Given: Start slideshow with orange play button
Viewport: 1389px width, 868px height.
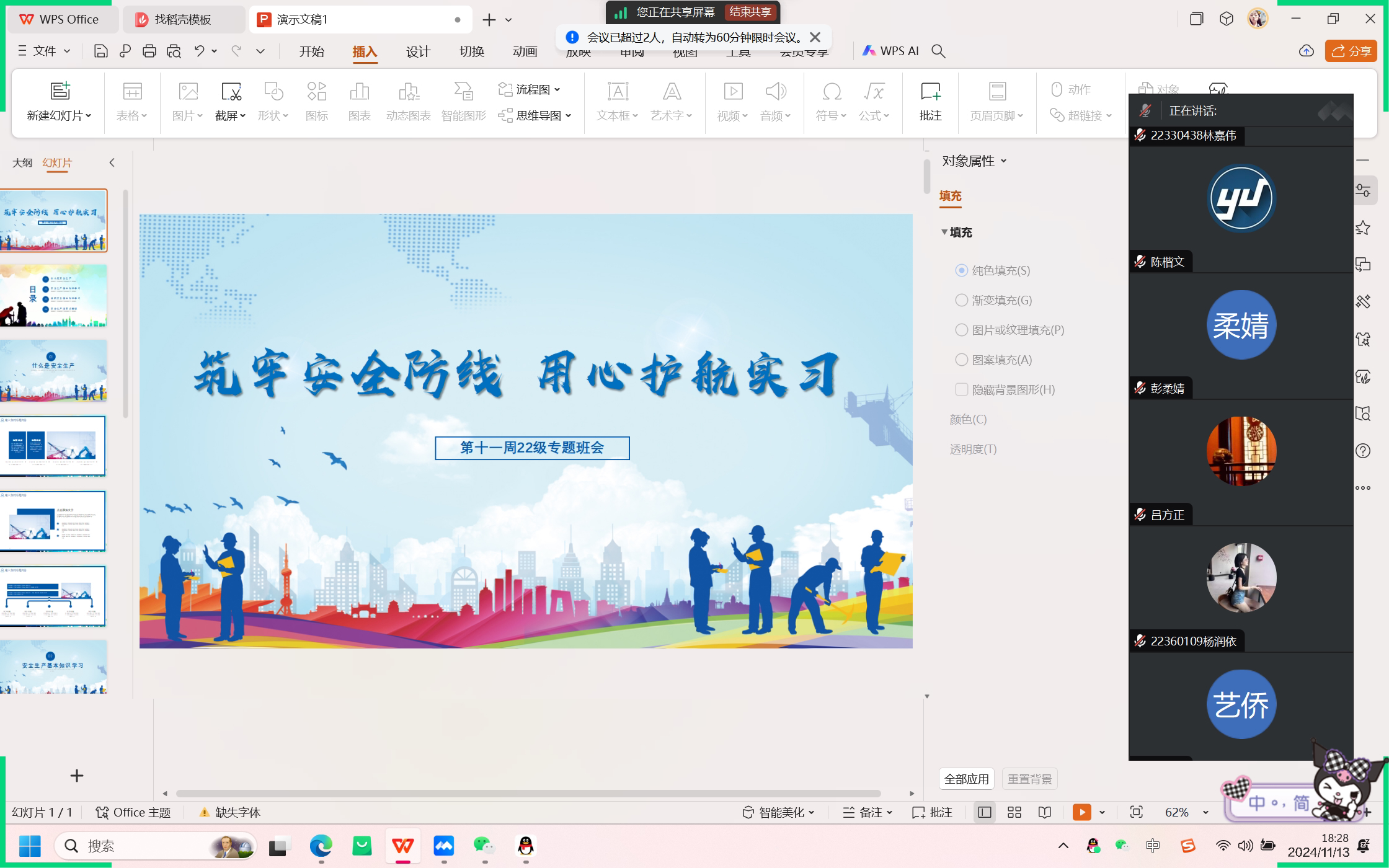Looking at the screenshot, I should click(x=1081, y=812).
